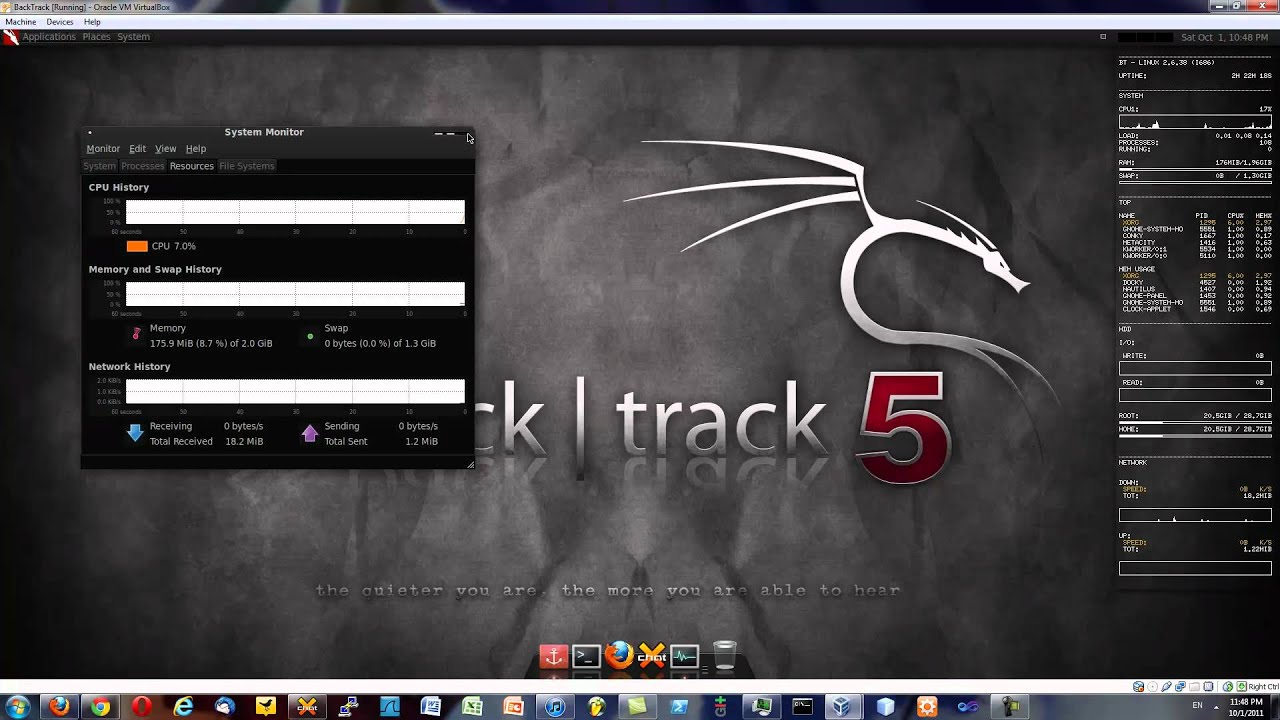Open XChat from the BackTrack dock
Viewport: 1280px width, 720px height.
point(651,656)
